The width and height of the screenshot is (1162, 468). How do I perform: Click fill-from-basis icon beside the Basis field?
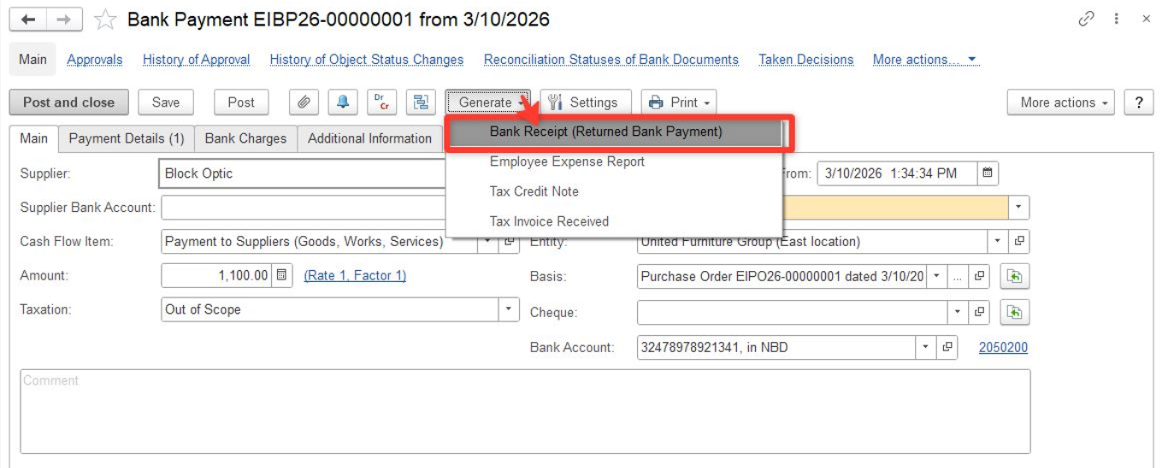click(1014, 276)
